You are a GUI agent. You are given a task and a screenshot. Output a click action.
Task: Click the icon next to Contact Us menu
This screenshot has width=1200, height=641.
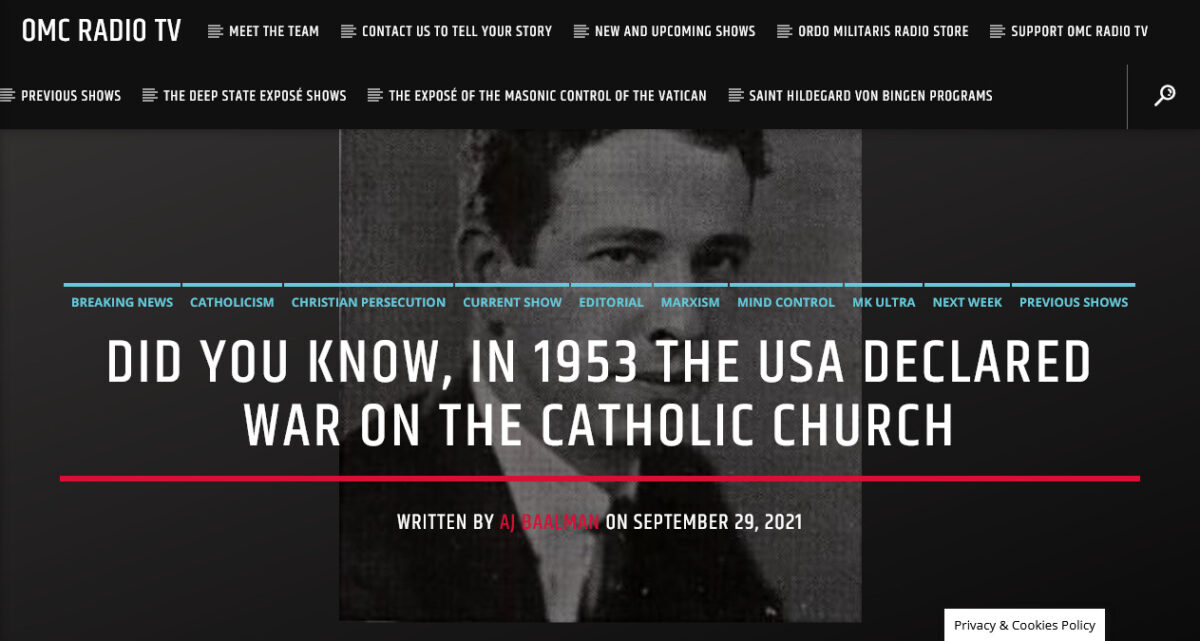pos(348,32)
